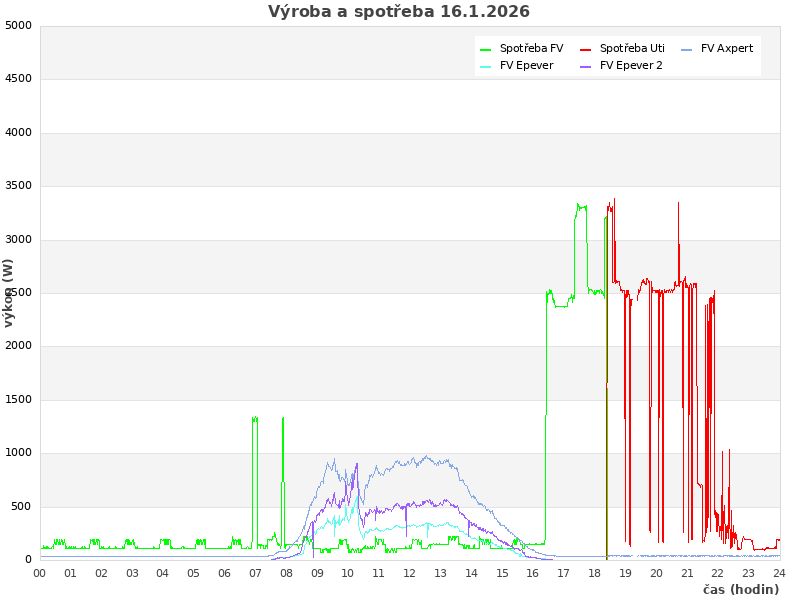Click the green Spotřeba FV legend swatch
Viewport: 800px width, 600px height.
[486, 49]
